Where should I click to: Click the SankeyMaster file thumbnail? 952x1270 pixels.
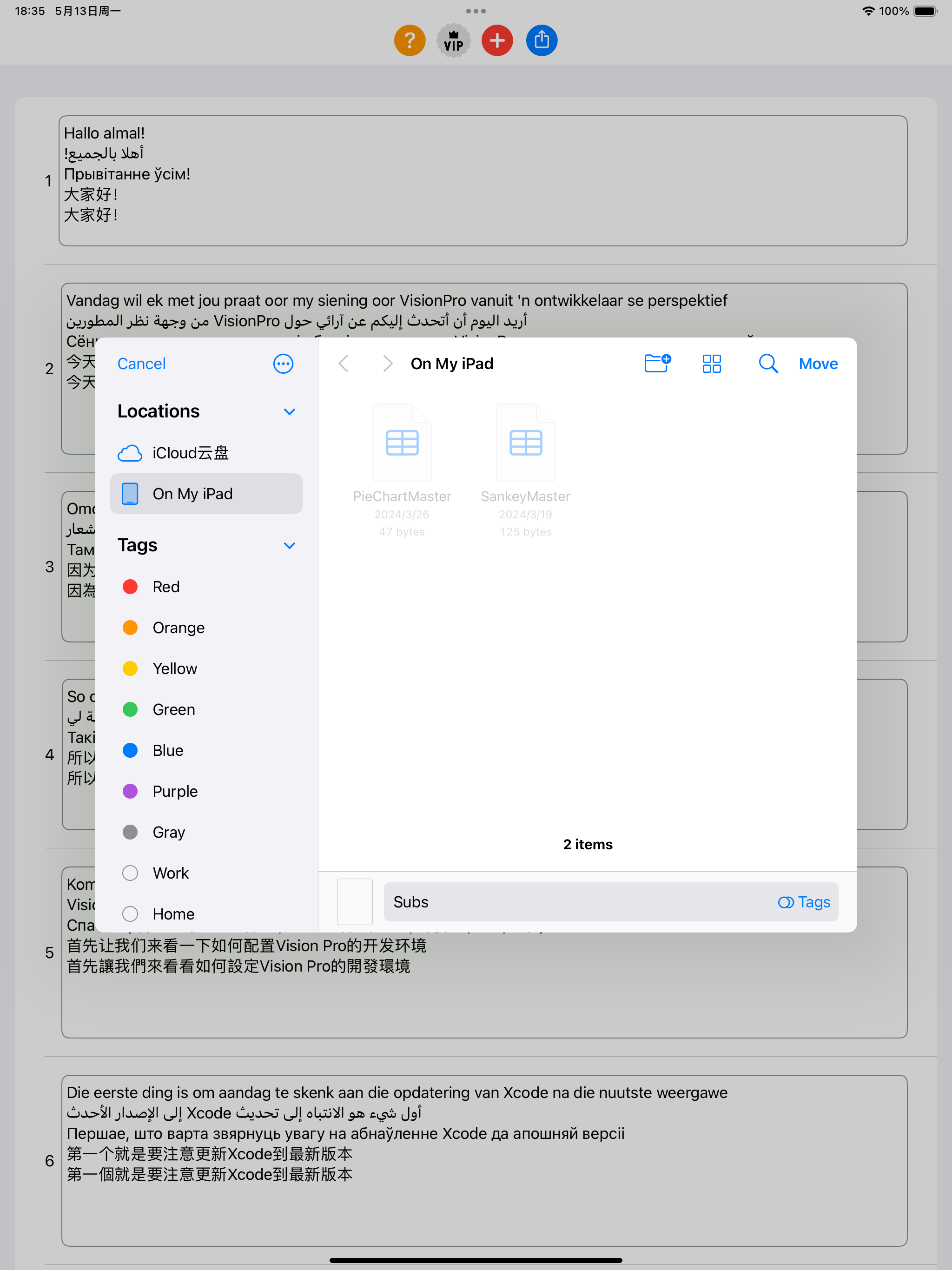(x=525, y=442)
